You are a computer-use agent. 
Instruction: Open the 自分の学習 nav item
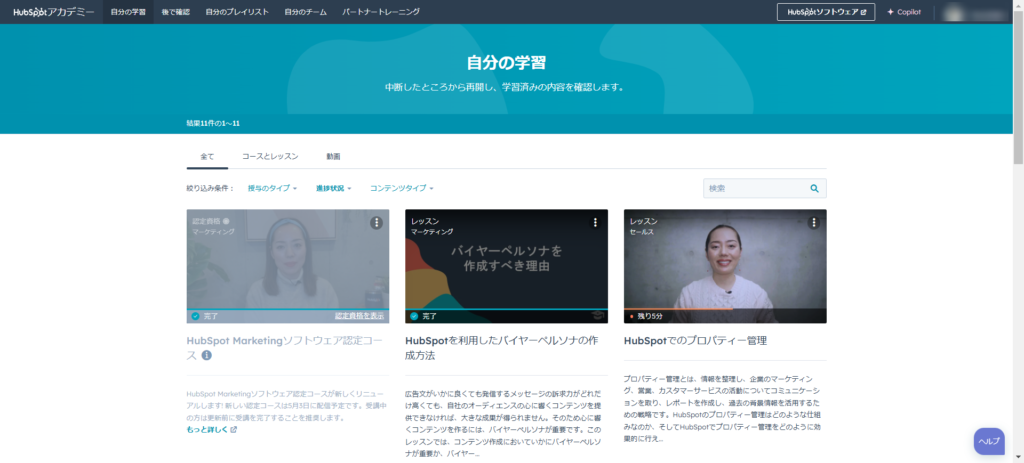pos(128,12)
